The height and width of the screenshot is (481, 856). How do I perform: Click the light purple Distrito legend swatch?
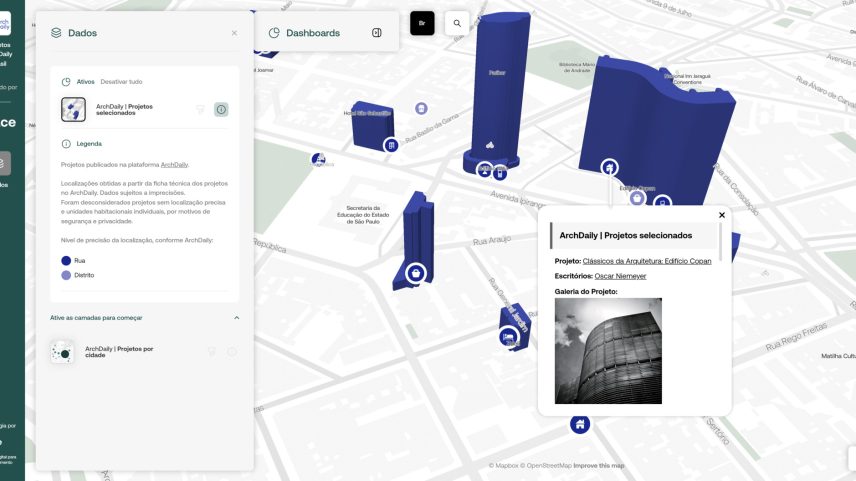tap(66, 275)
